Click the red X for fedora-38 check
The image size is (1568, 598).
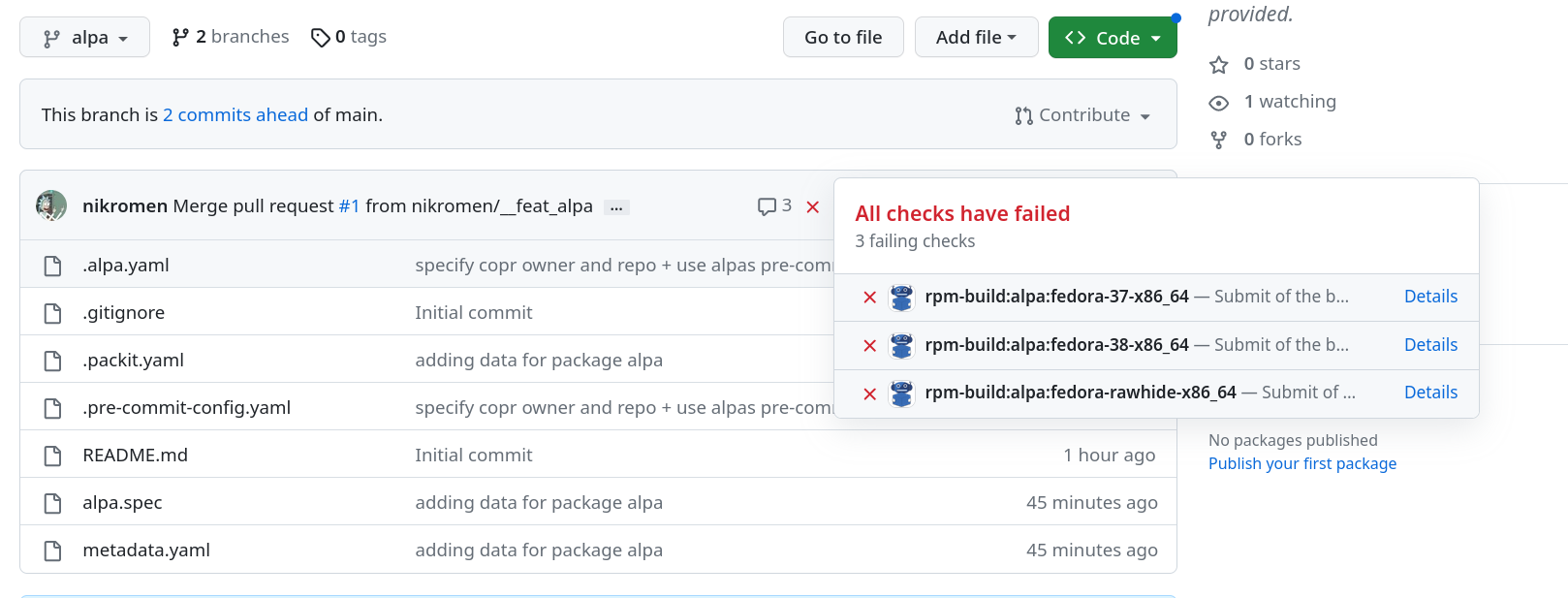tap(870, 346)
